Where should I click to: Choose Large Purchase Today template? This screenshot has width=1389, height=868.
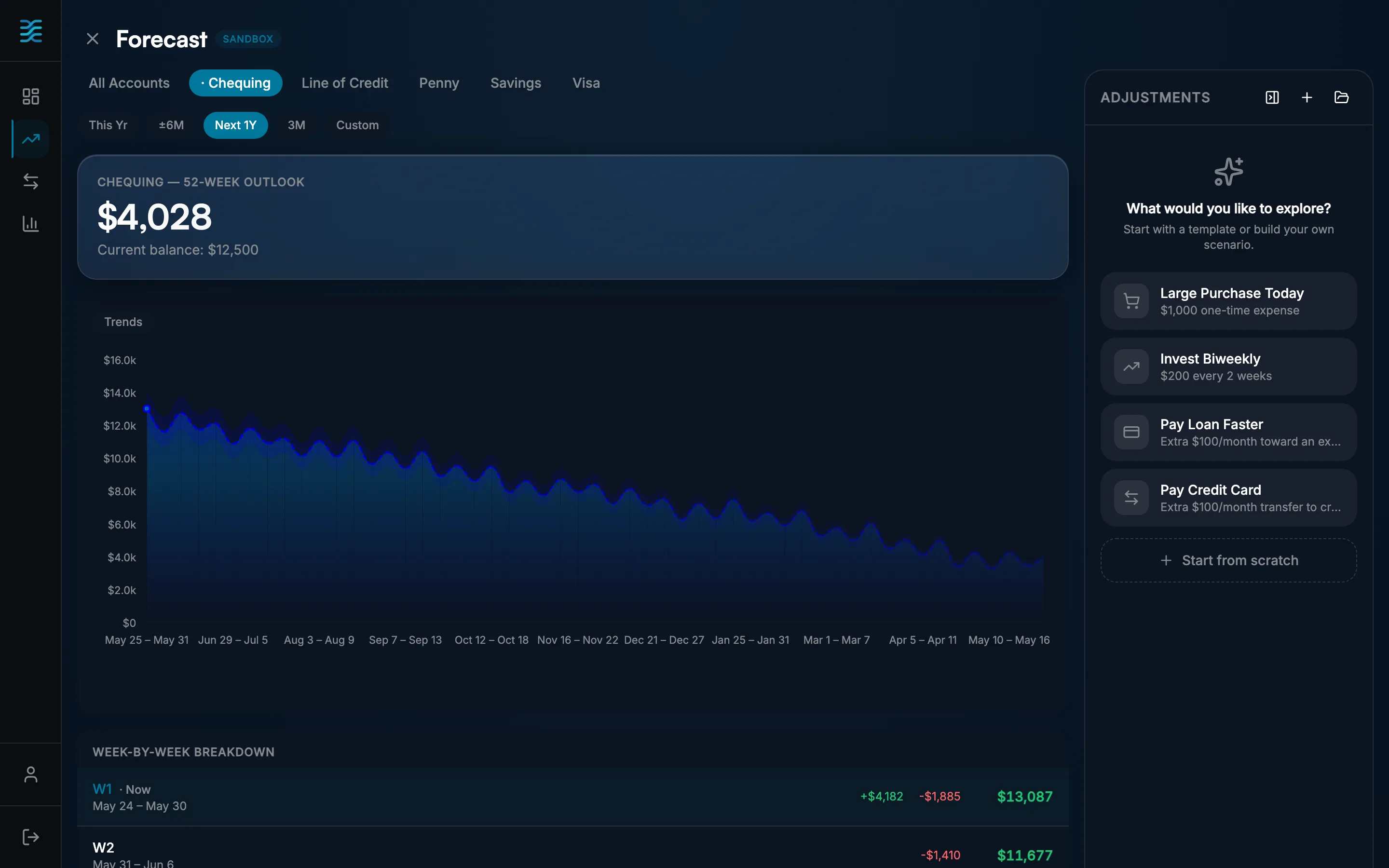[1228, 301]
